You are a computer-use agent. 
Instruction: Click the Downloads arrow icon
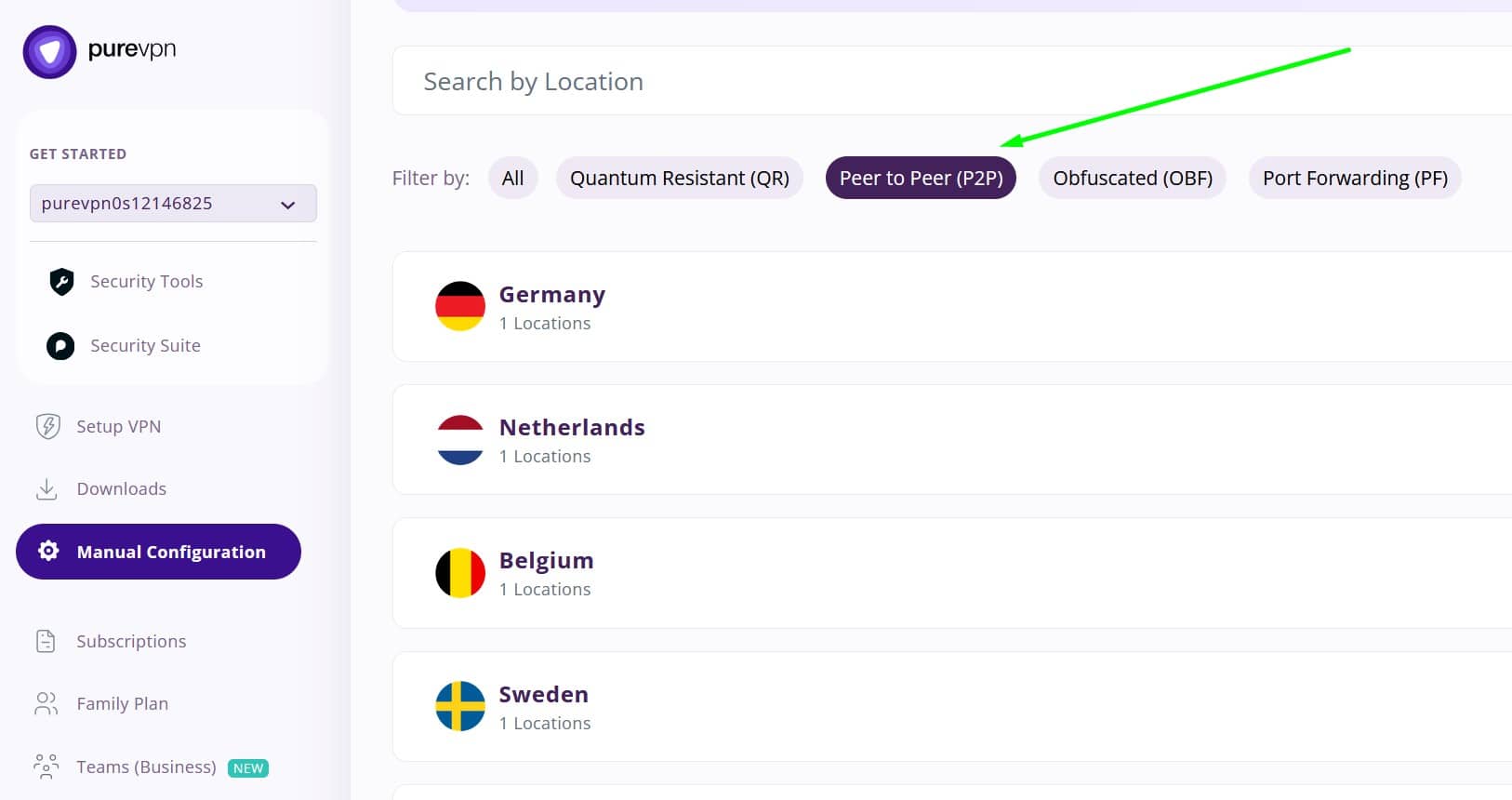tap(46, 489)
